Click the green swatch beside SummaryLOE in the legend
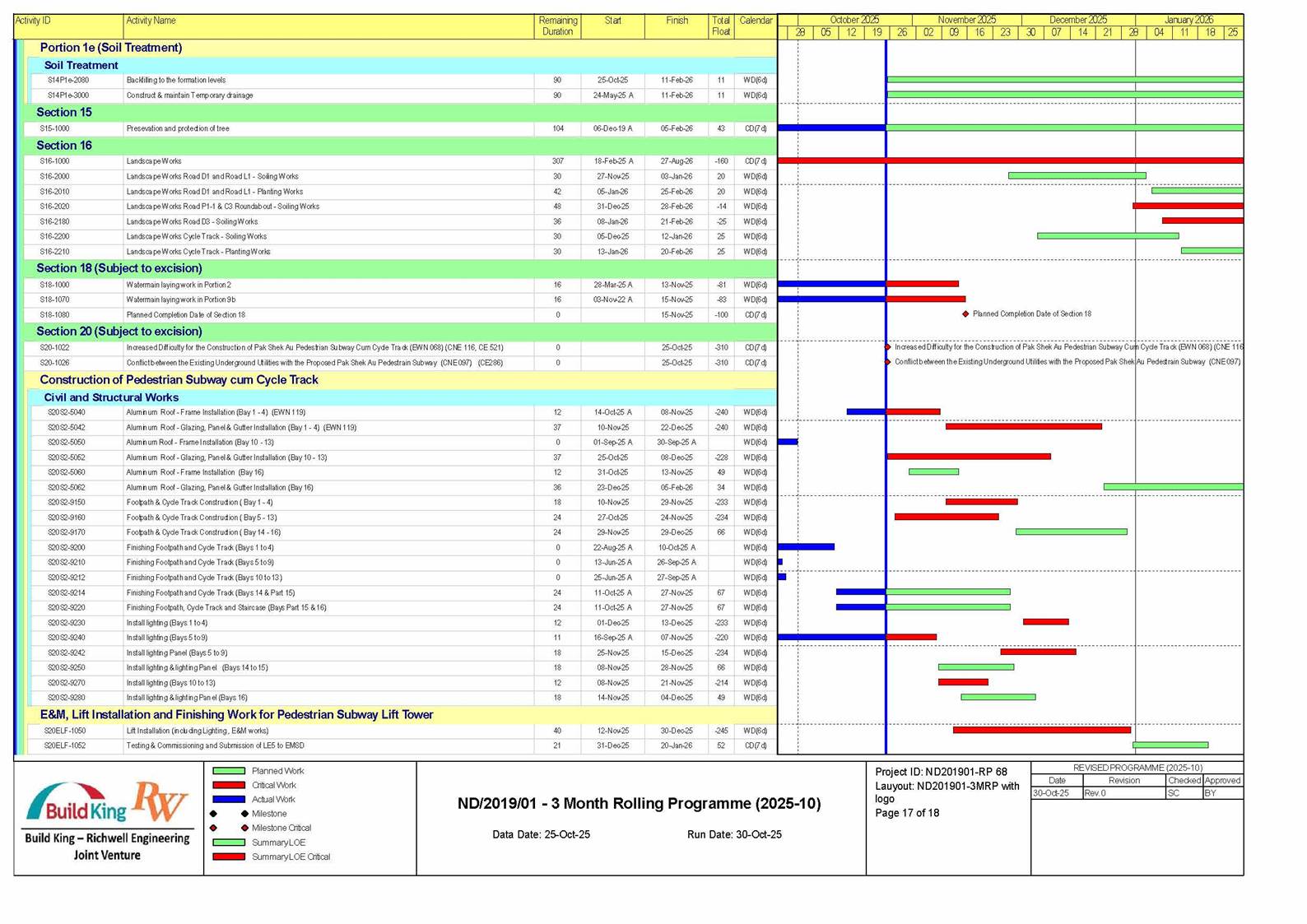Screen dimensions: 1307x924 (229, 843)
